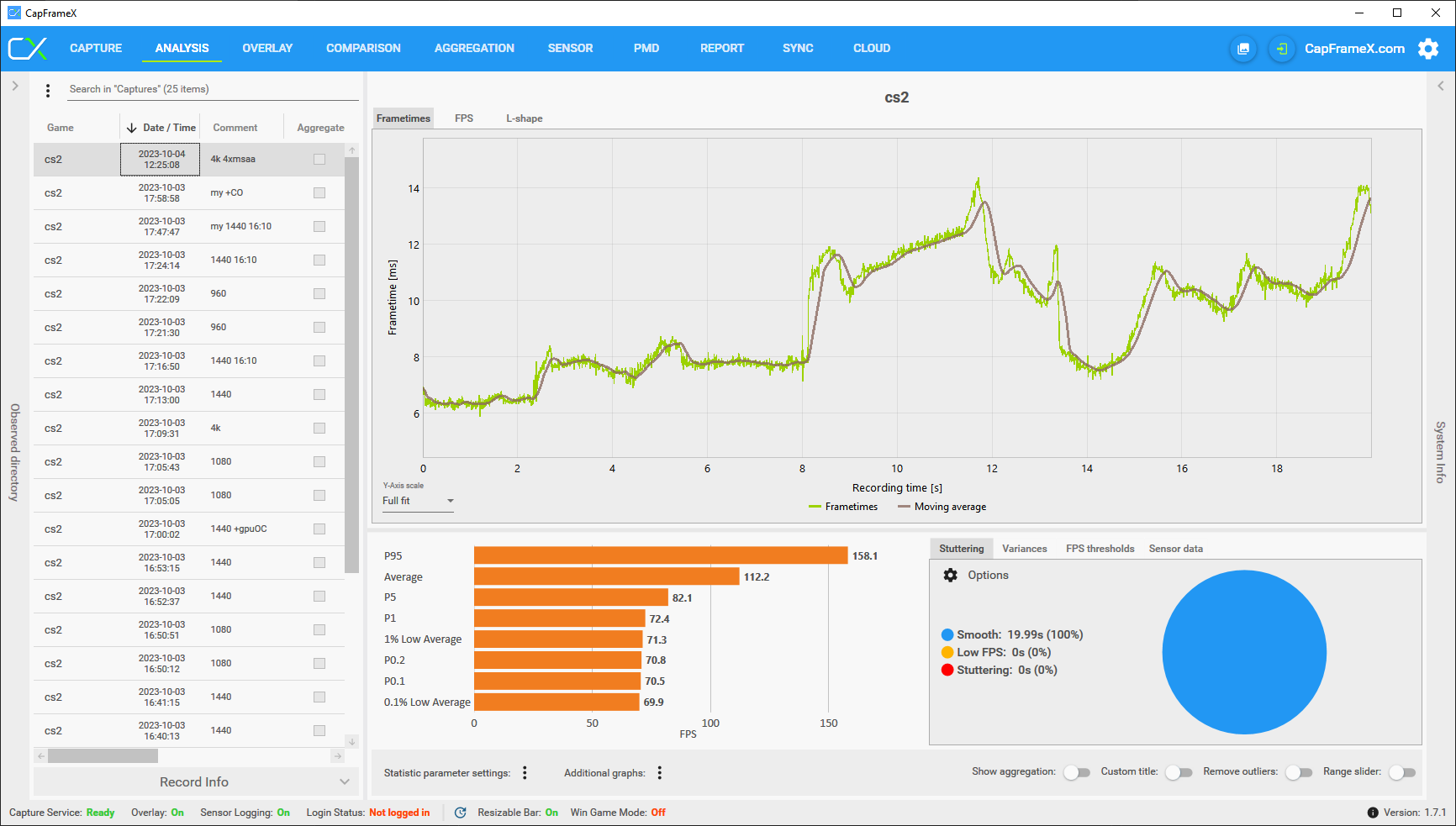Image resolution: width=1456 pixels, height=826 pixels.
Task: Sort captures by Game column header
Action: [x=61, y=128]
